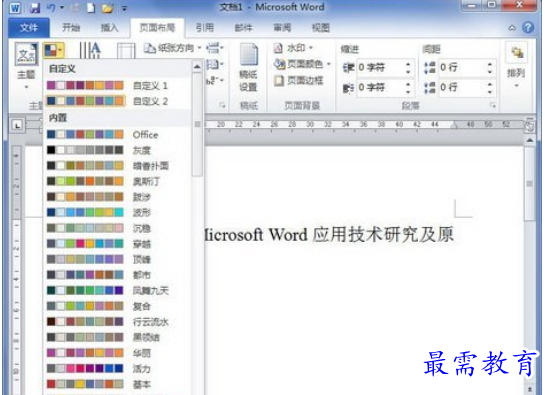Select the 自定义 1 color scheme
The image size is (545, 395).
click(x=117, y=86)
